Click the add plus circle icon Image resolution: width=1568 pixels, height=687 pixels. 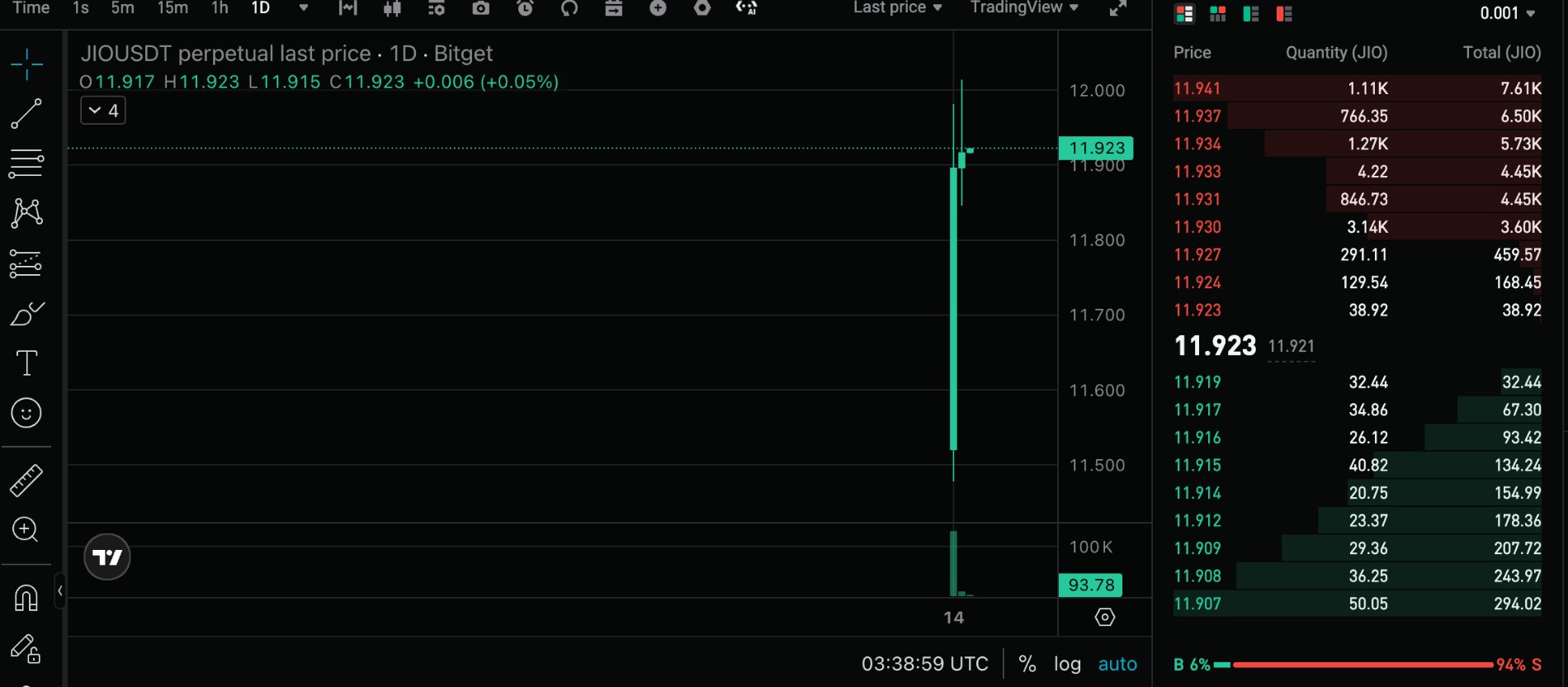[658, 8]
